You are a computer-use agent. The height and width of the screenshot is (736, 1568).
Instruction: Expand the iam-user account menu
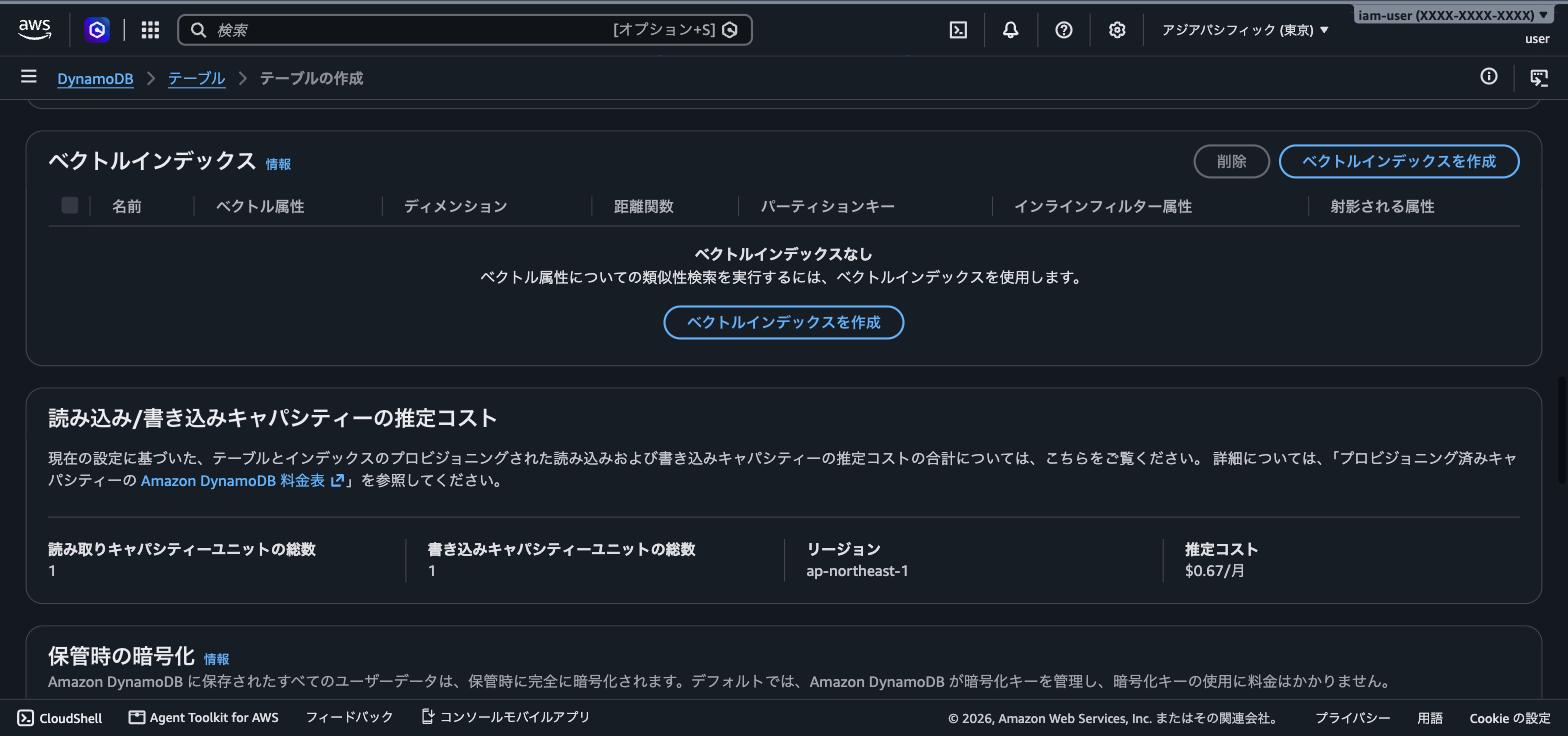click(1453, 15)
